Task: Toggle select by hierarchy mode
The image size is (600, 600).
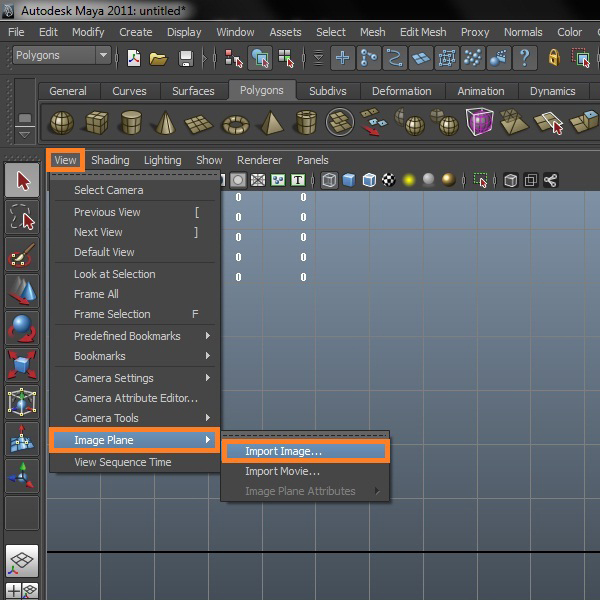Action: (x=234, y=59)
